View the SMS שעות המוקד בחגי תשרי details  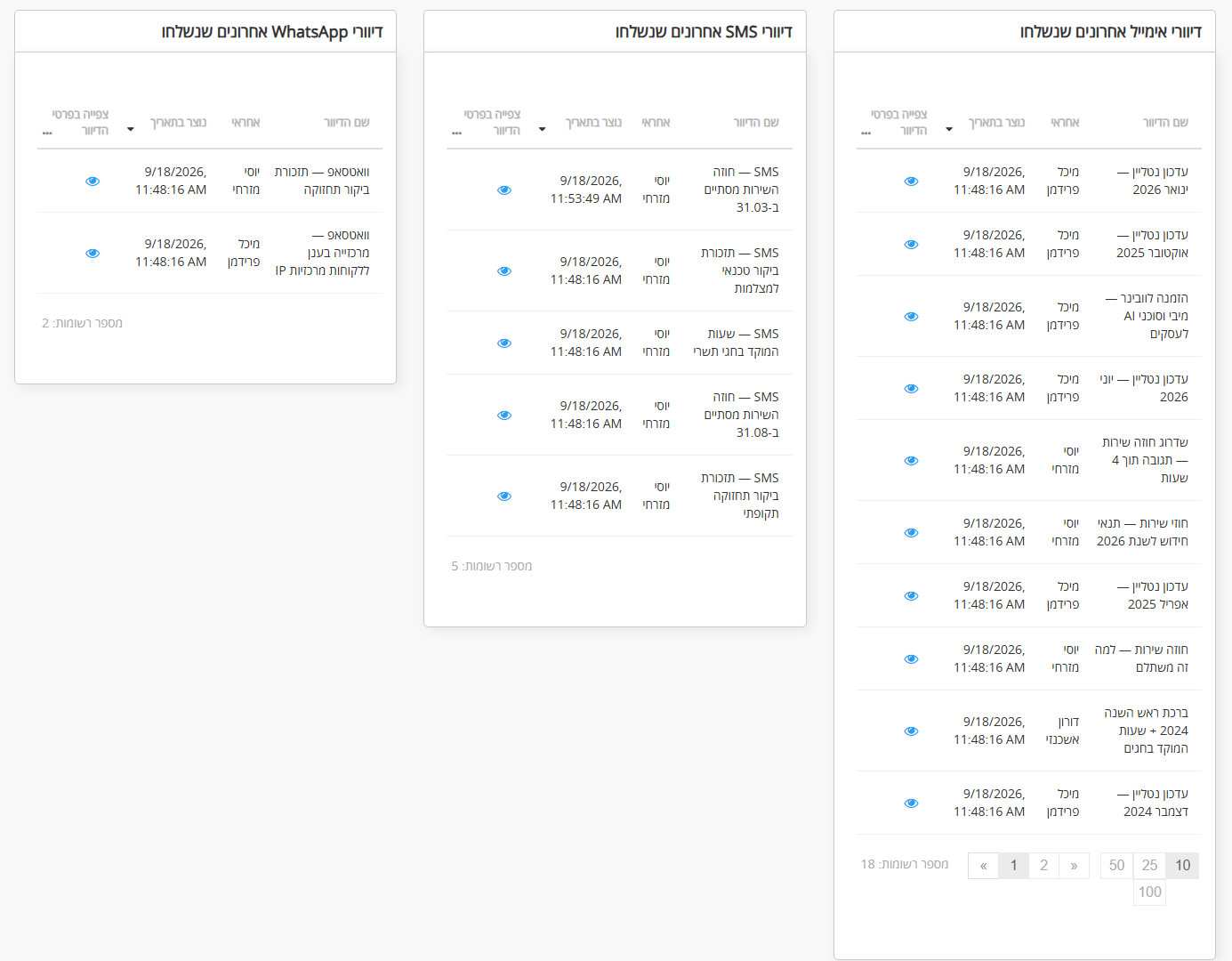tap(504, 343)
